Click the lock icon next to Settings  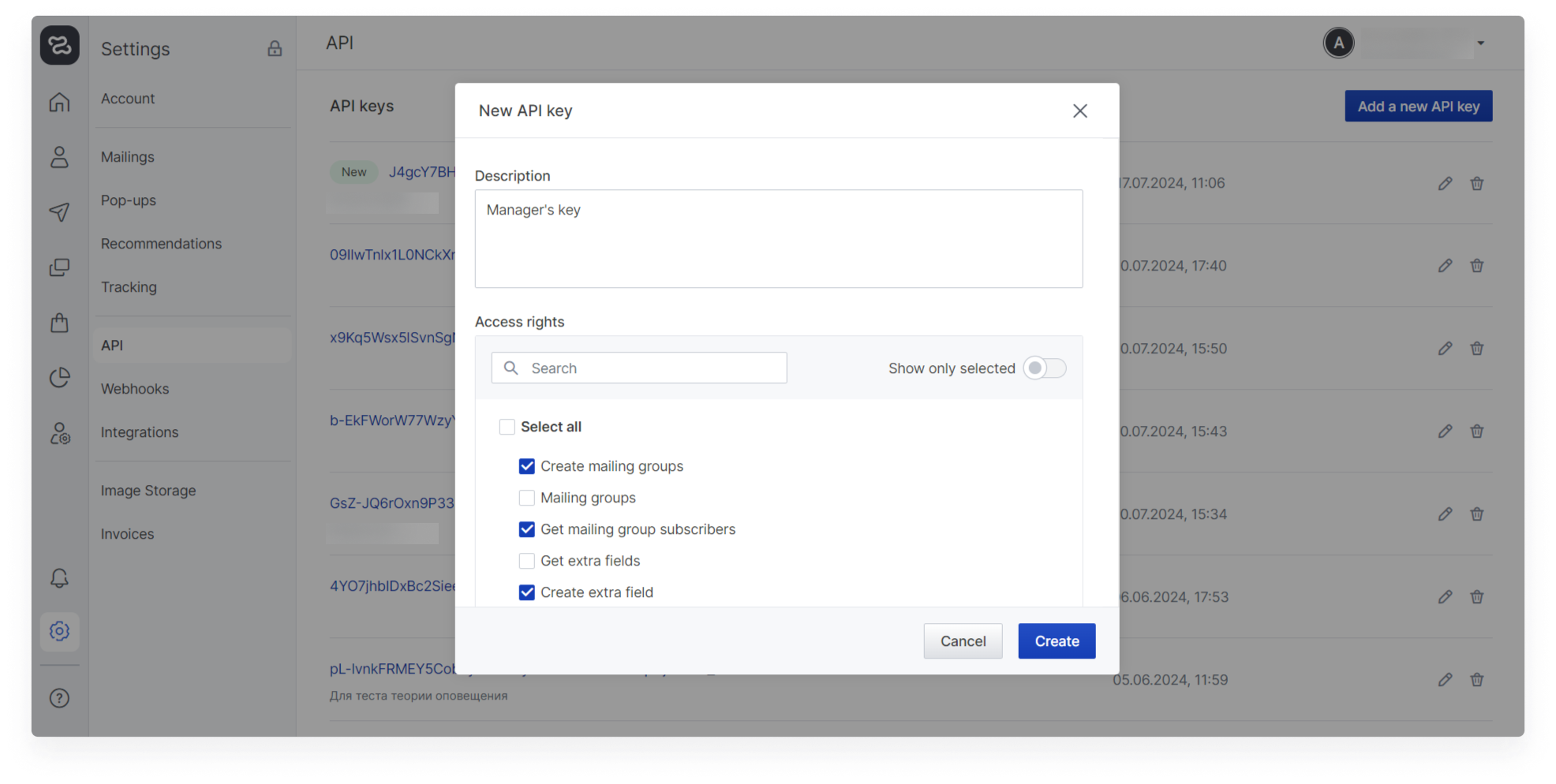pyautogui.click(x=275, y=49)
